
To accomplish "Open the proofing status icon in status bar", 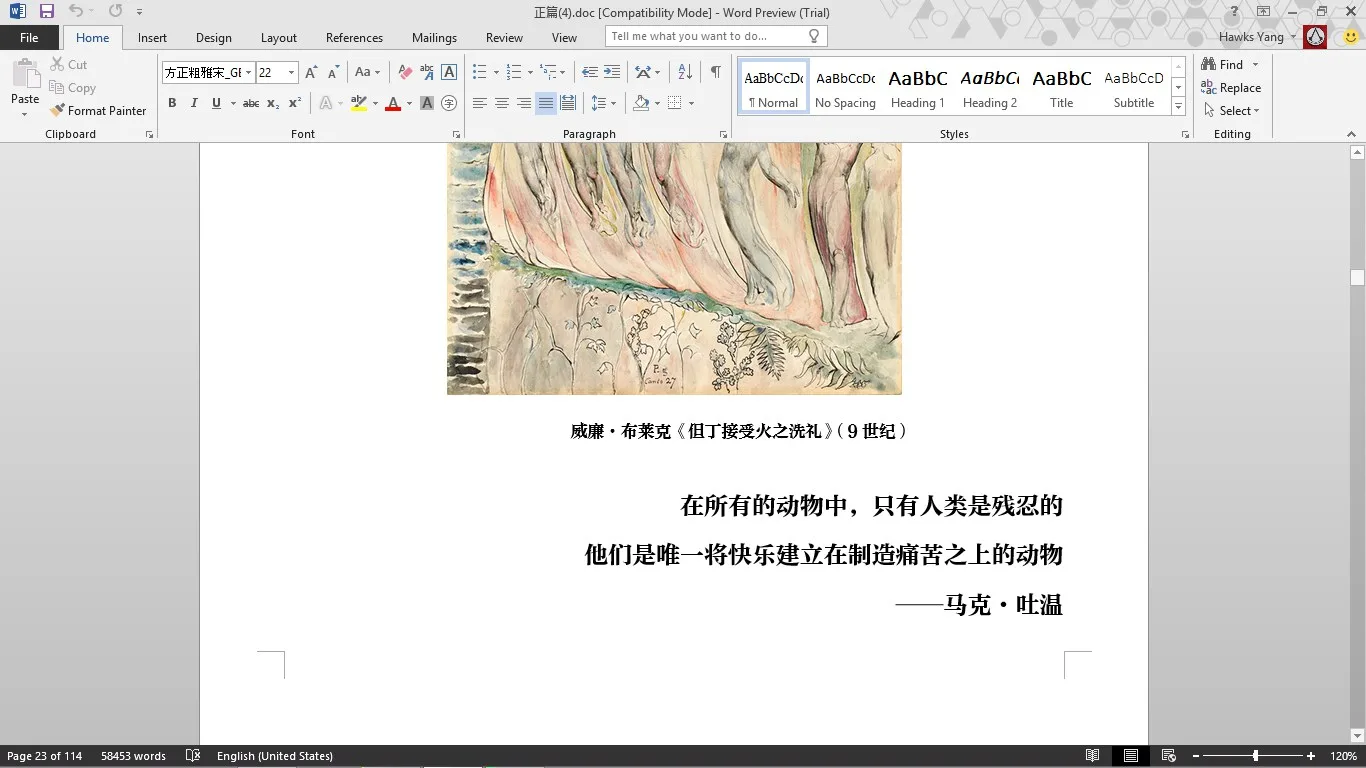I will pos(193,756).
